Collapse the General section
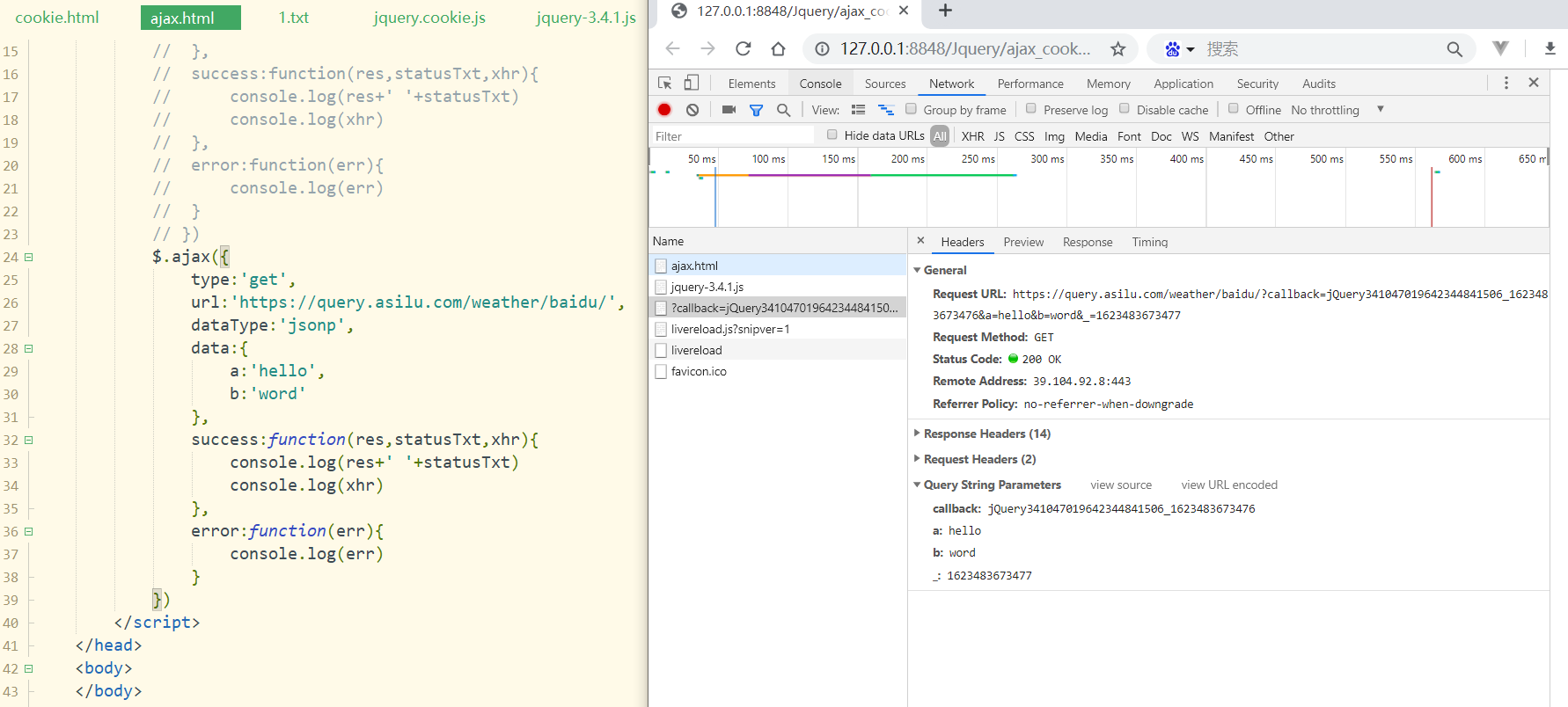This screenshot has width=1568, height=707. click(x=918, y=270)
